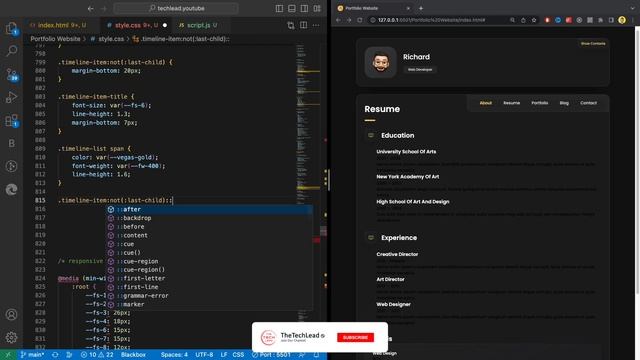This screenshot has width=640, height=360.
Task: Go to About nav link
Action: coord(485,103)
